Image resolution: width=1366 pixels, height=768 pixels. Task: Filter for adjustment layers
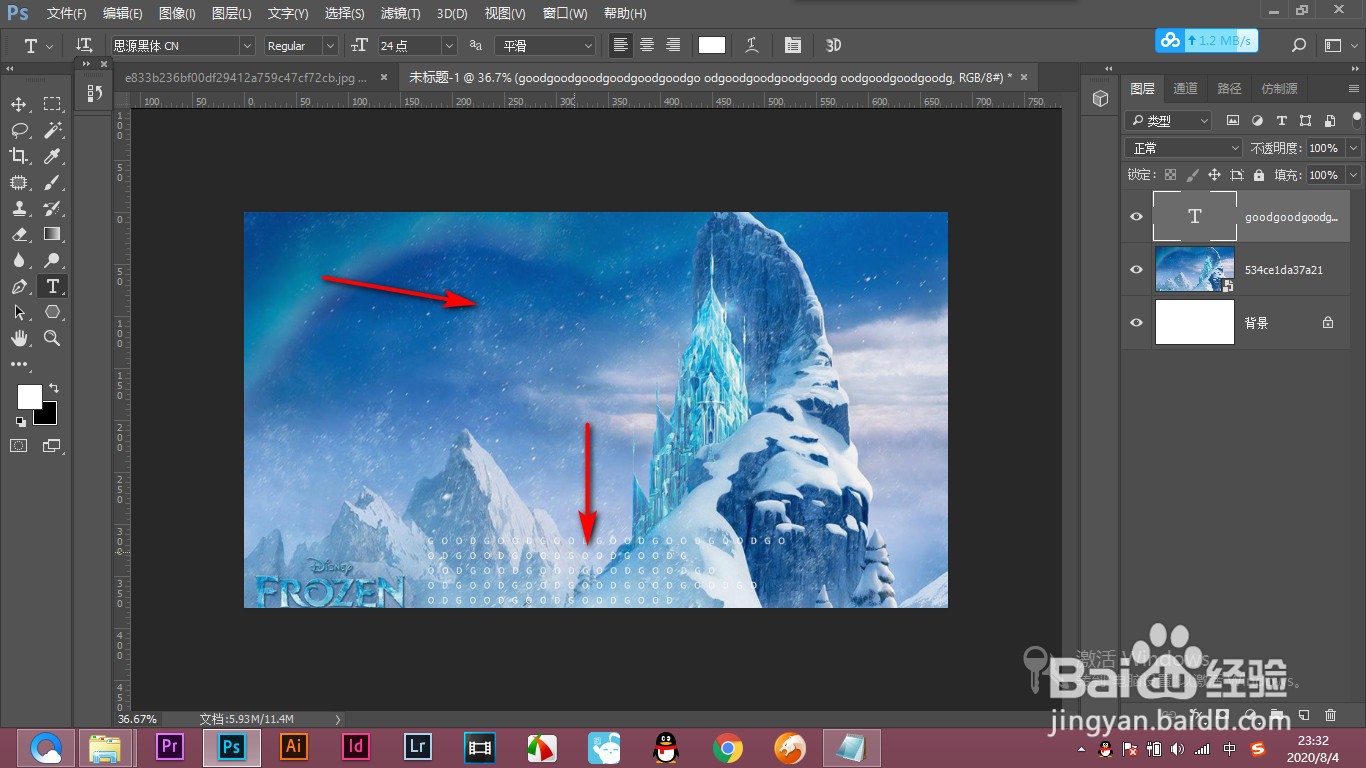1257,120
